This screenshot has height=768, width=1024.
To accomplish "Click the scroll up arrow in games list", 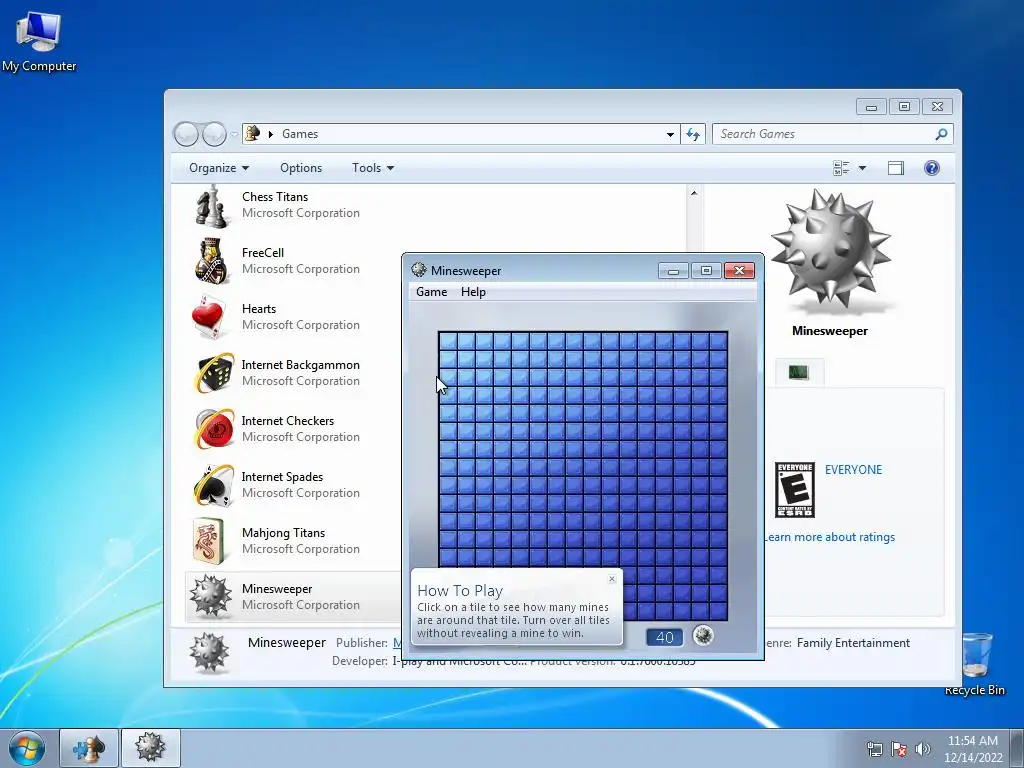I will (694, 193).
